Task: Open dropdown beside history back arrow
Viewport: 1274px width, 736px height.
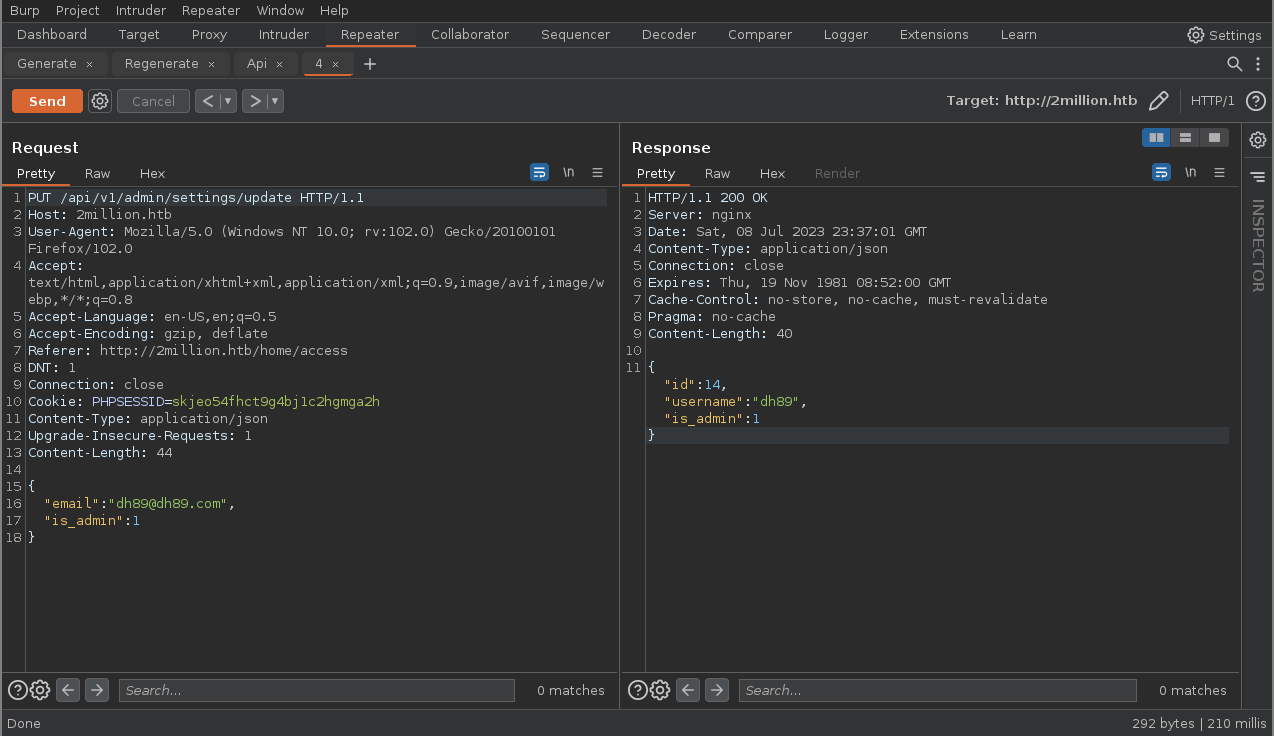Action: [x=229, y=101]
